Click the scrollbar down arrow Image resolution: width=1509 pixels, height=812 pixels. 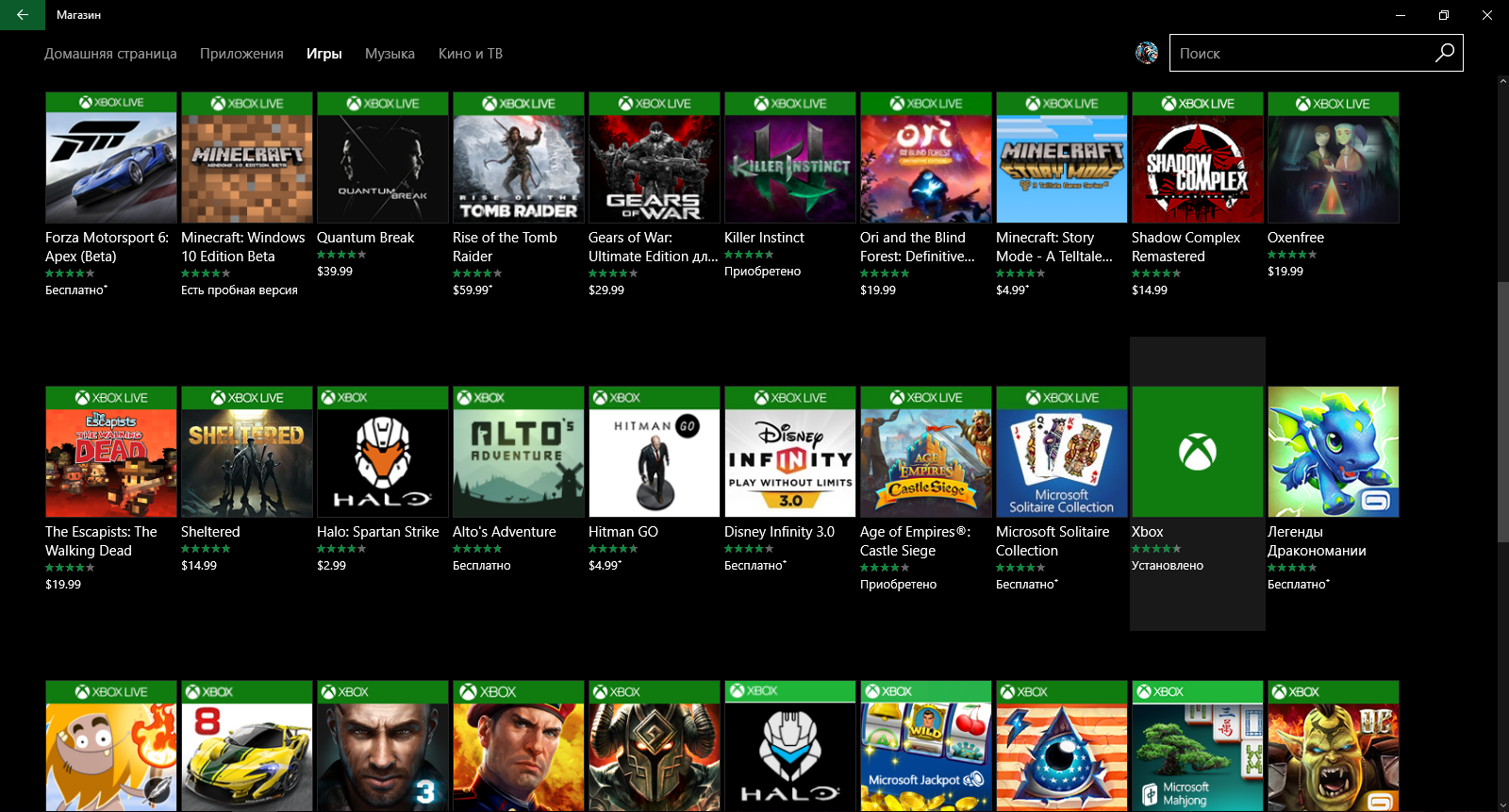pyautogui.click(x=1503, y=805)
